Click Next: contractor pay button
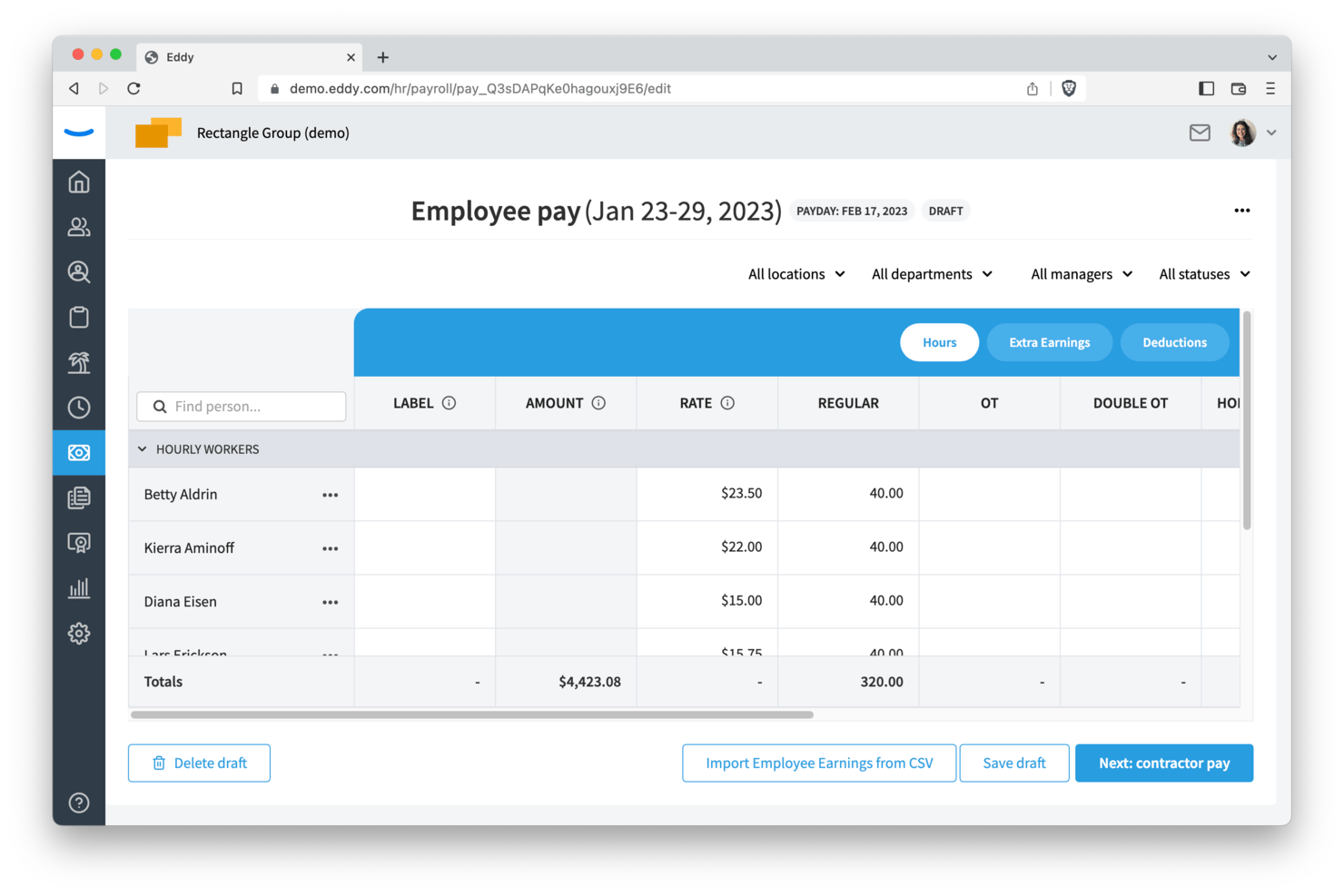Screen dimensions: 1344x896 [x=1164, y=763]
